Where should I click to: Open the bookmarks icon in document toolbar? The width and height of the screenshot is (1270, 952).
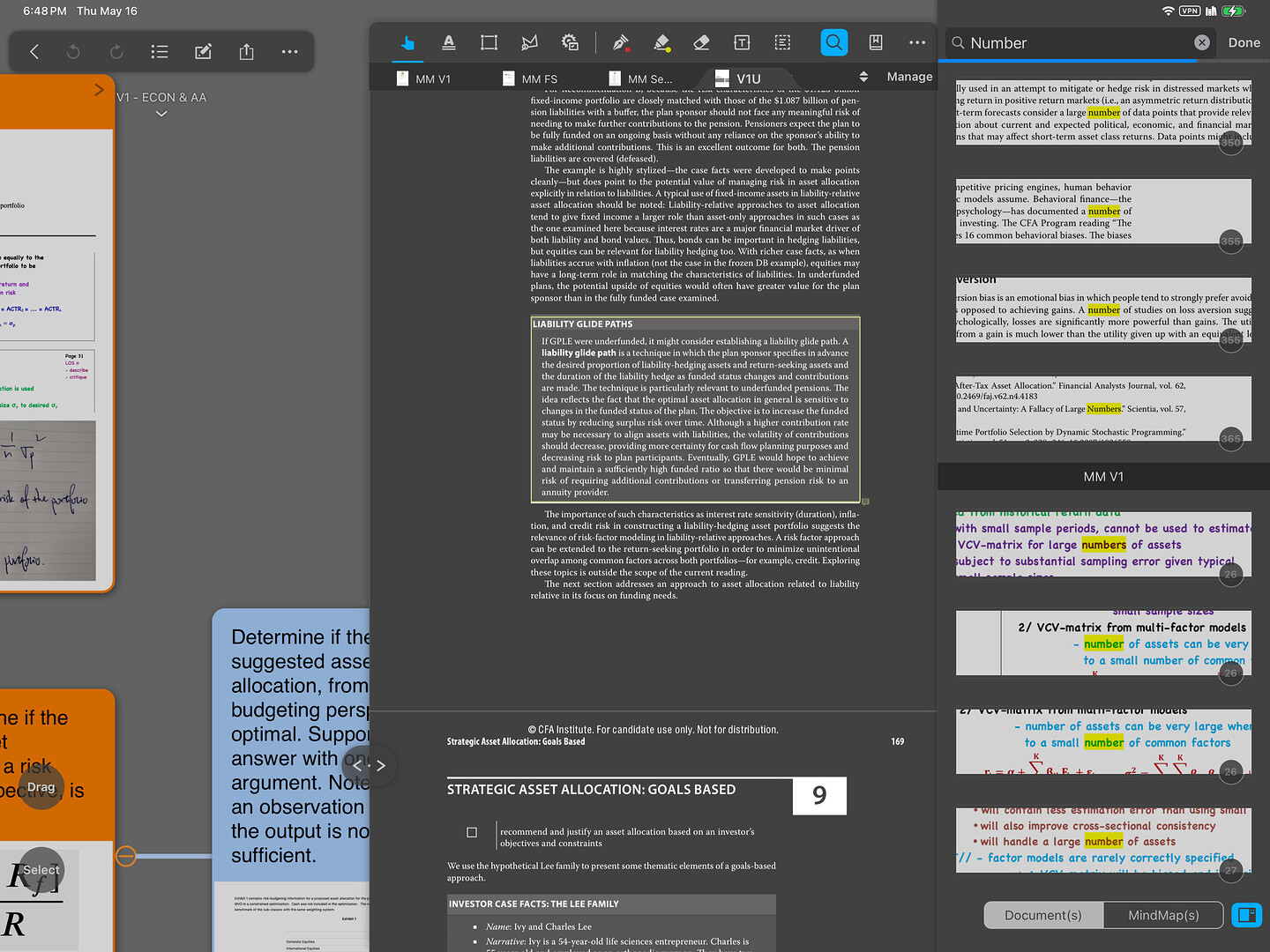click(876, 42)
